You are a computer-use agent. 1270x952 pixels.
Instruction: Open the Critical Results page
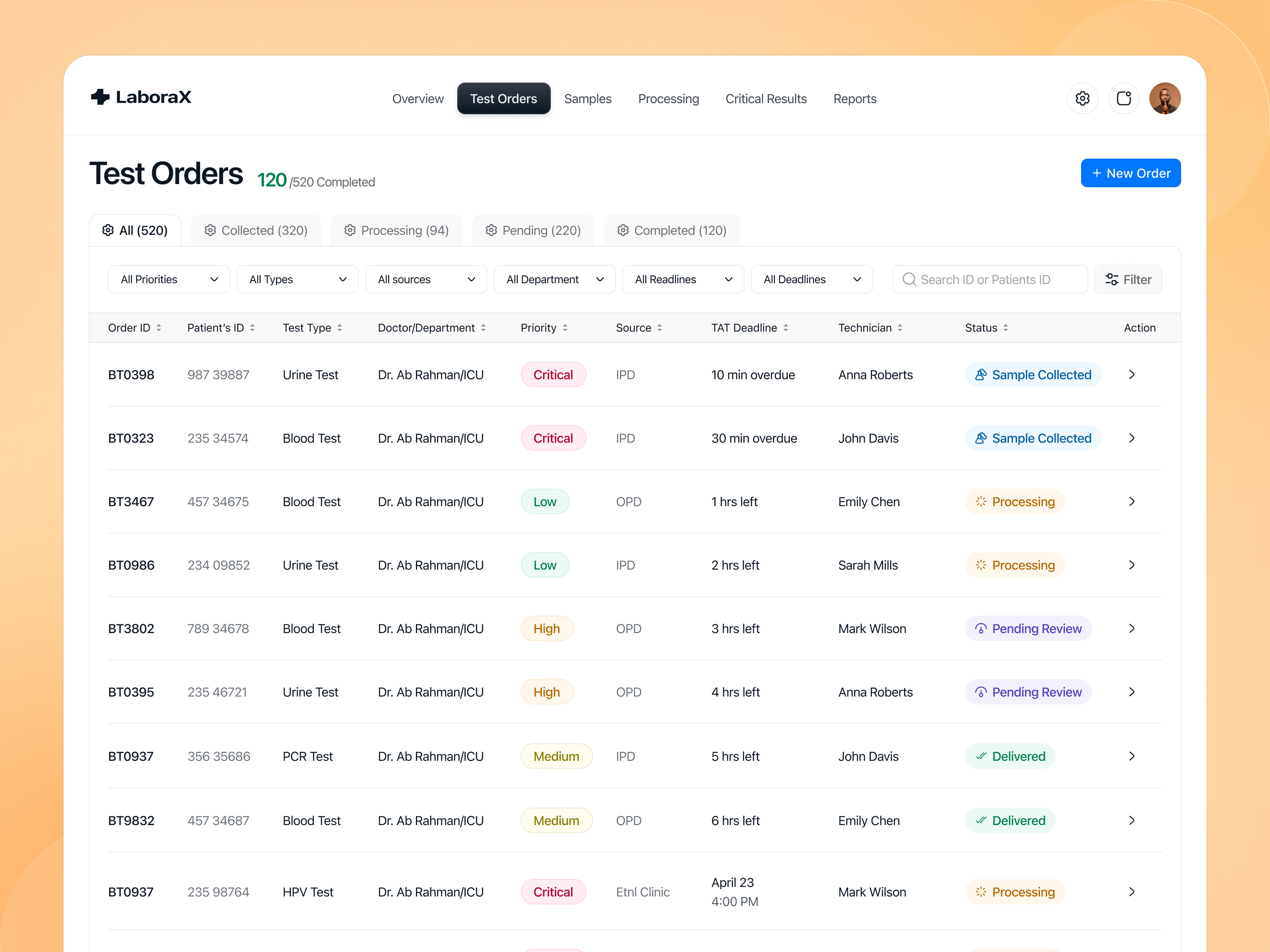(x=766, y=99)
